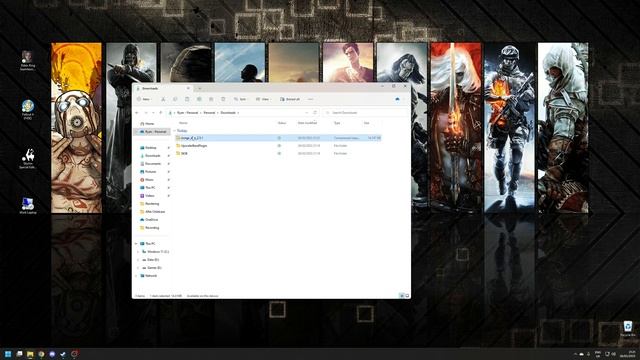Image resolution: width=640 pixels, height=360 pixels.
Task: Open Data (D:) drive in navigation tree
Action: (x=151, y=260)
